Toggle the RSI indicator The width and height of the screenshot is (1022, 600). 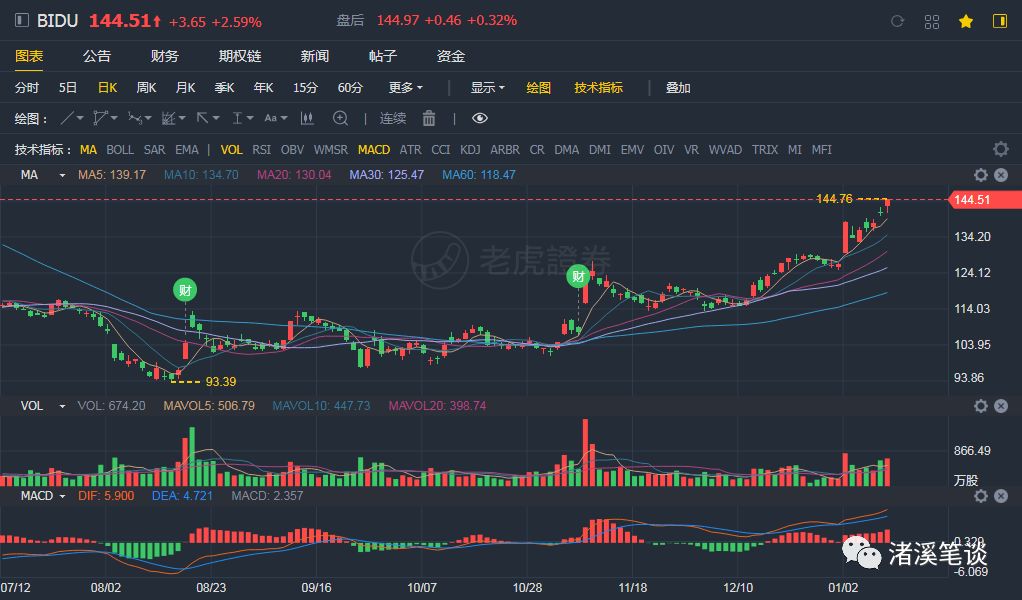coord(261,150)
